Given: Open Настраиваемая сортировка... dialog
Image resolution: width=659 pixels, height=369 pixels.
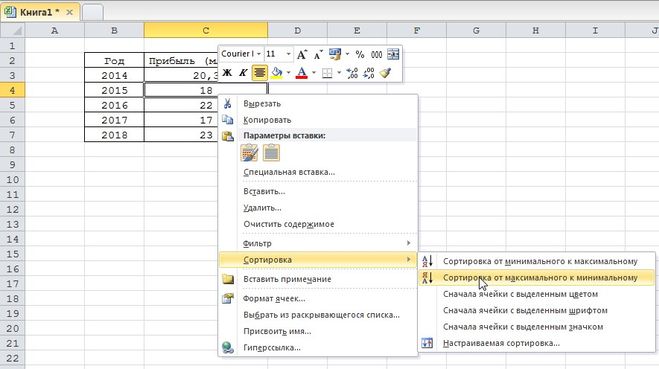Looking at the screenshot, I should pos(537,343).
